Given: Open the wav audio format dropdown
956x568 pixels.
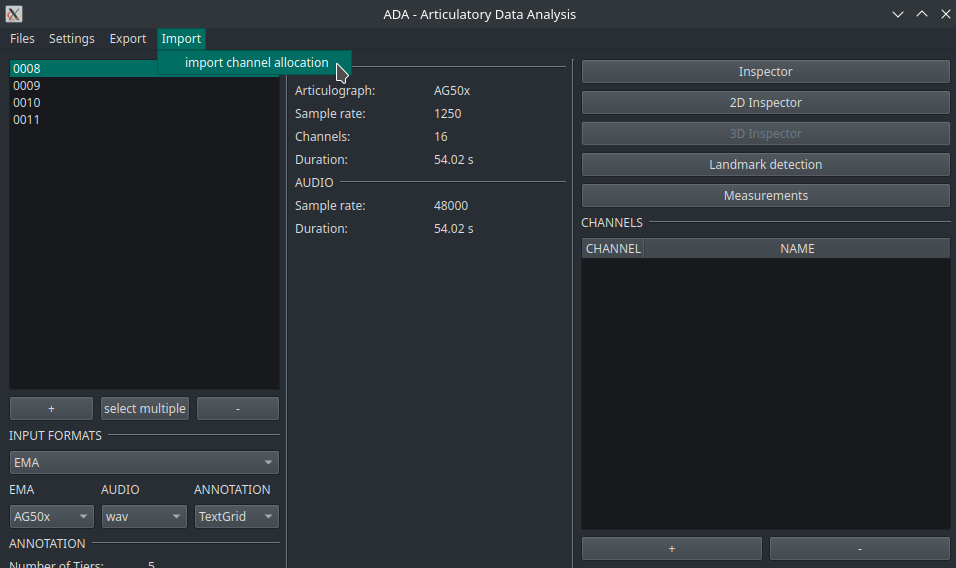Looking at the screenshot, I should (144, 517).
